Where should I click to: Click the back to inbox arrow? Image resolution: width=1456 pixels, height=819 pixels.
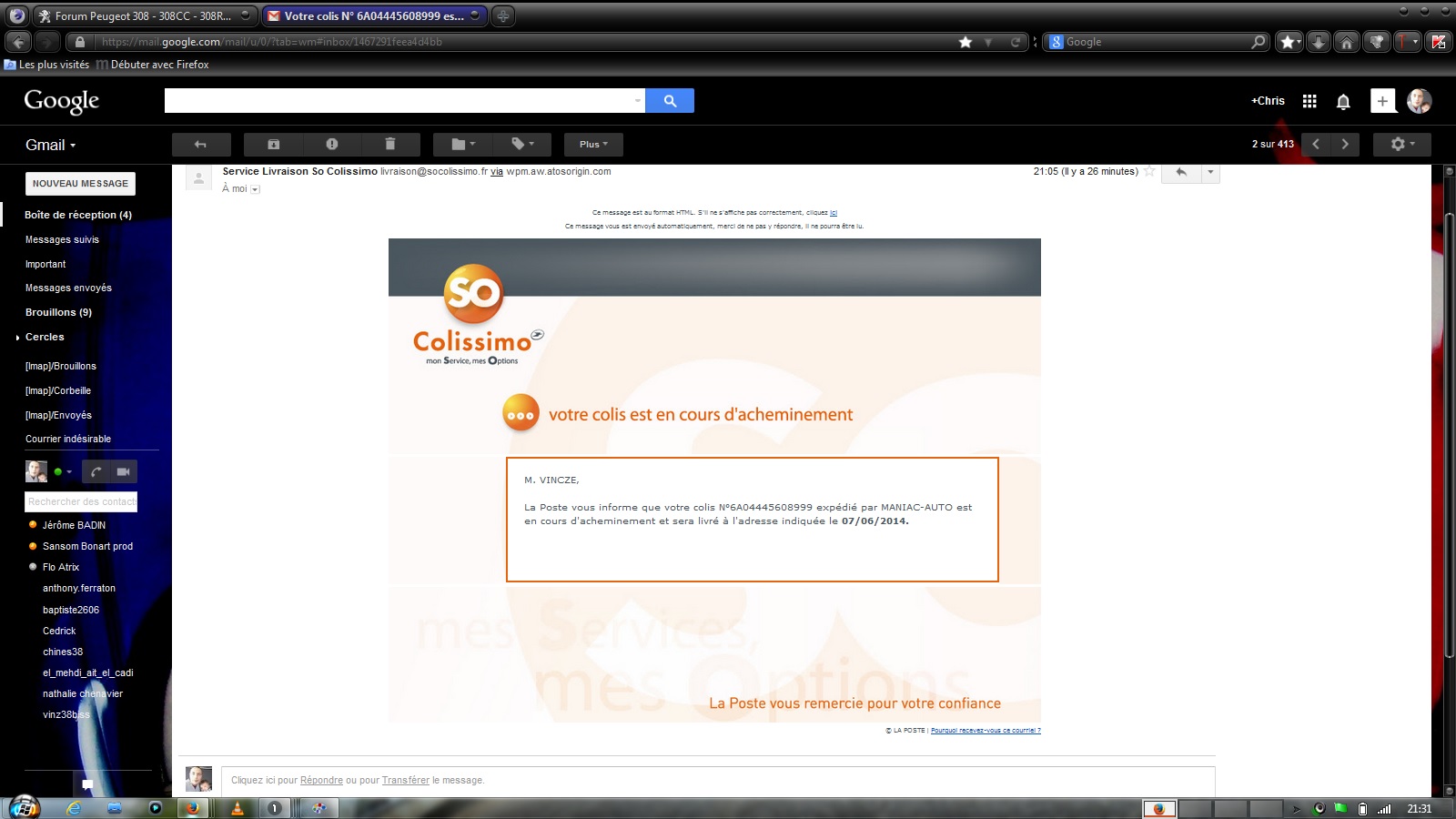(x=200, y=144)
